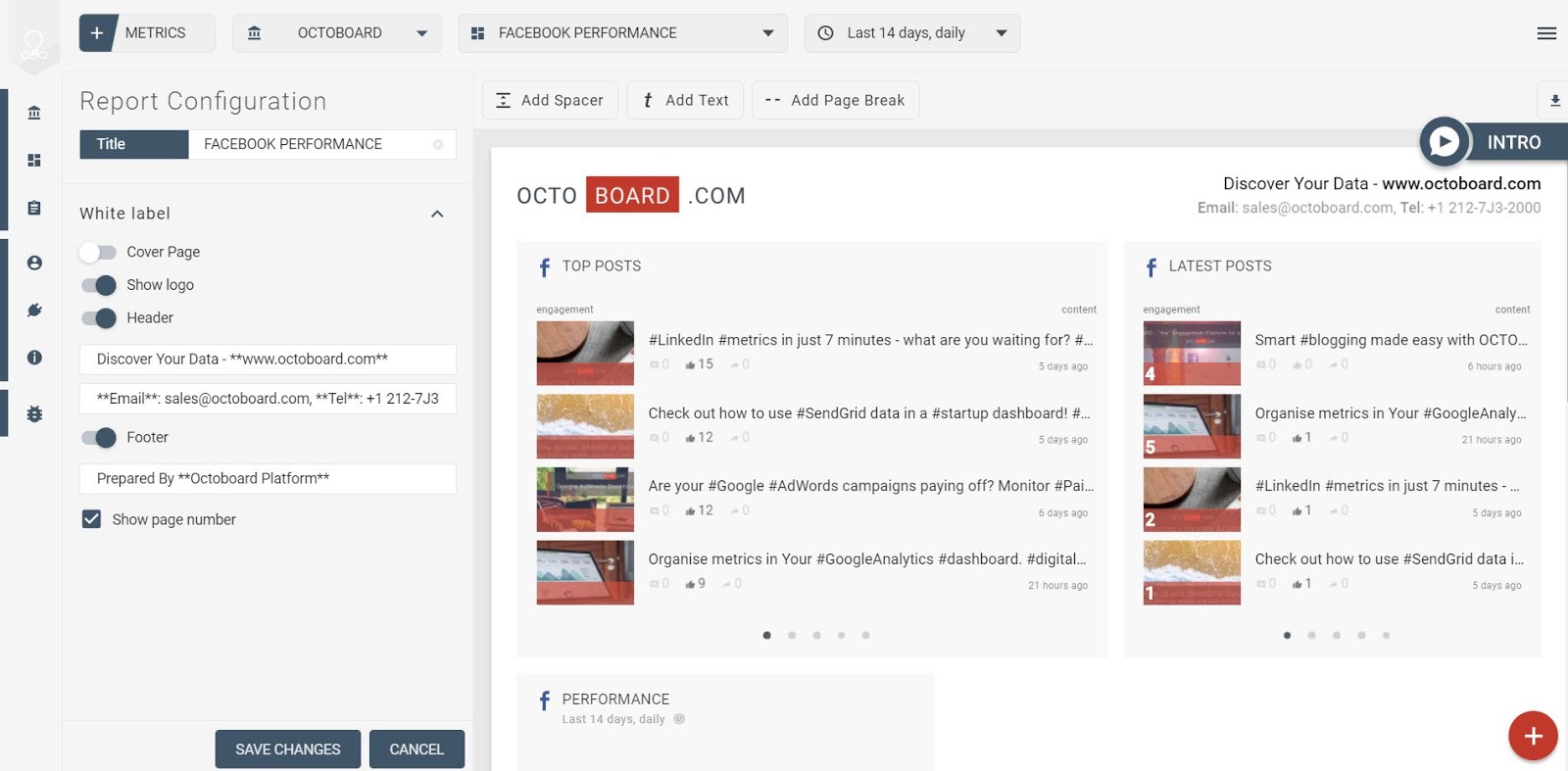
Task: Edit the Prepared By footer text field
Action: coord(268,479)
